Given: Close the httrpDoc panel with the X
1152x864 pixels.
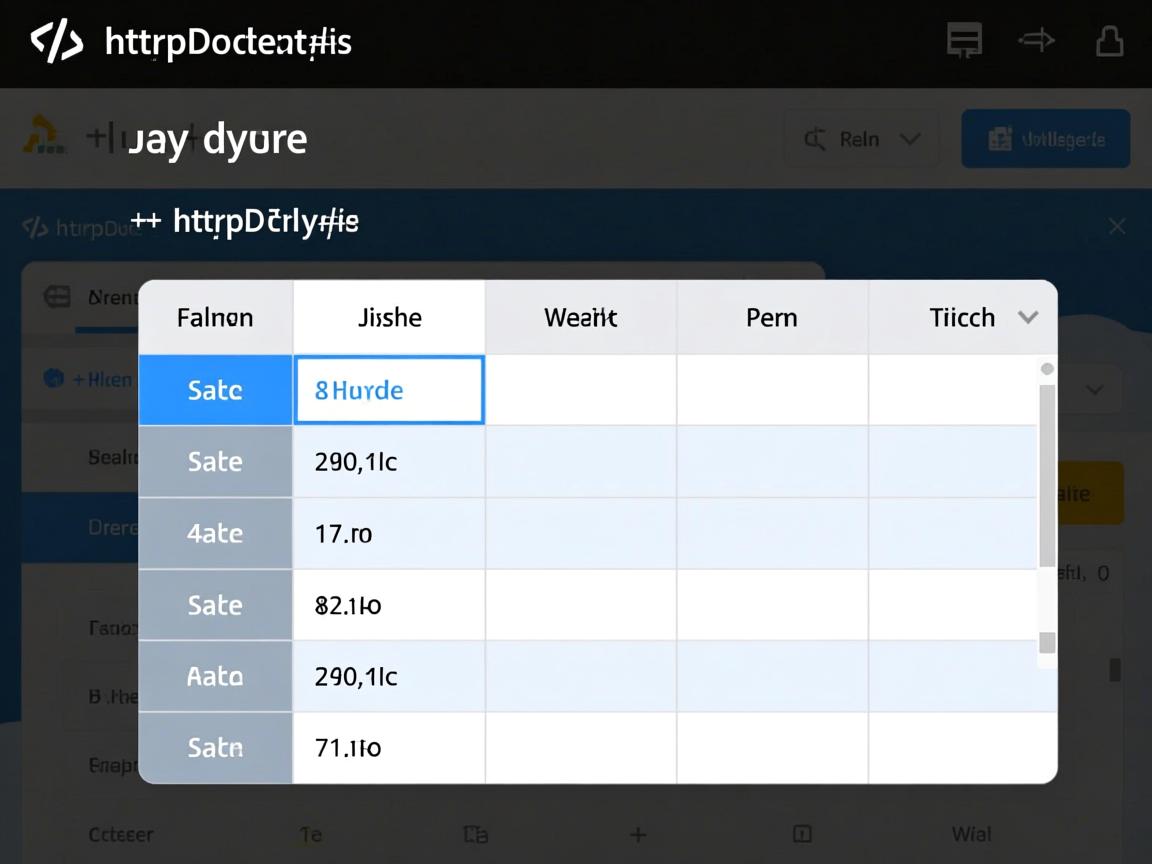Looking at the screenshot, I should pyautogui.click(x=1117, y=227).
